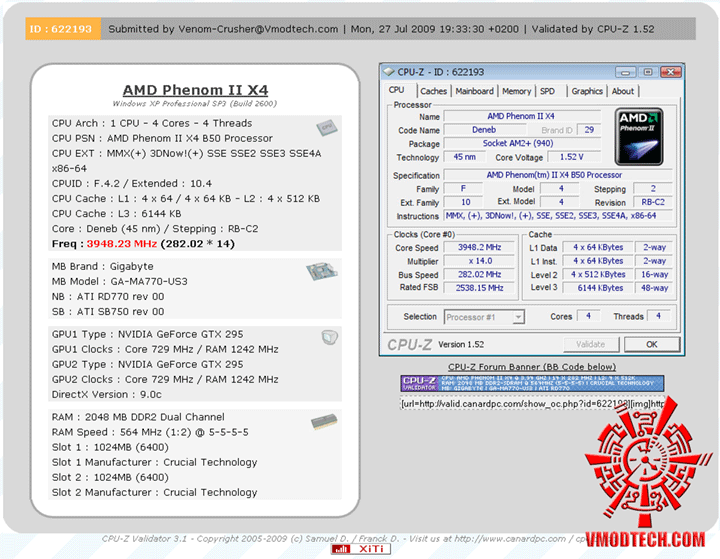
Task: Click the AMD Phenom II X4 heading link
Action: pos(195,90)
